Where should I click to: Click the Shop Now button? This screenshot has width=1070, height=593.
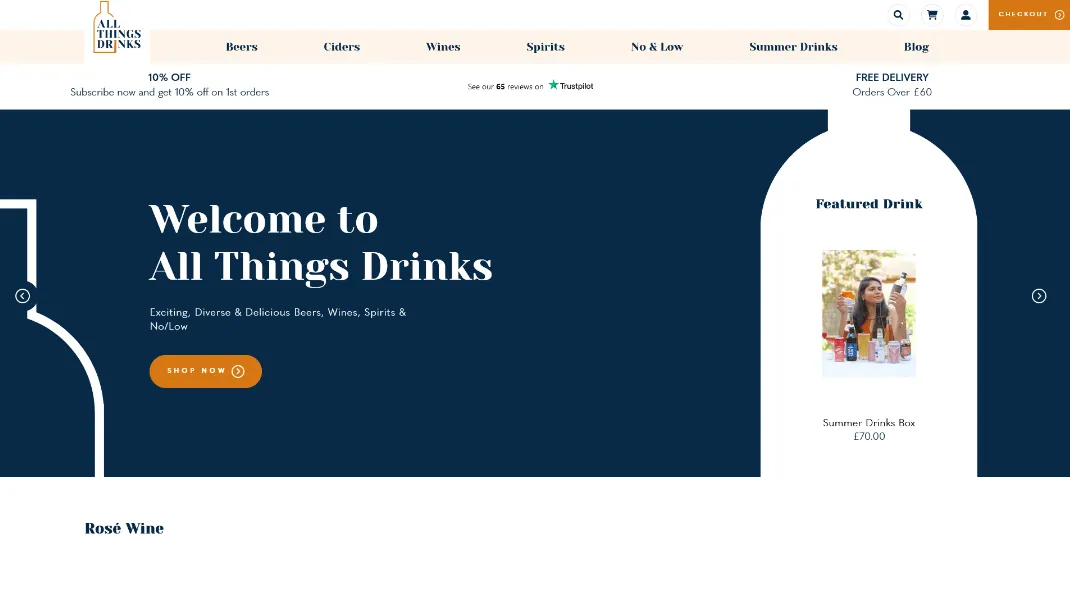coord(205,371)
